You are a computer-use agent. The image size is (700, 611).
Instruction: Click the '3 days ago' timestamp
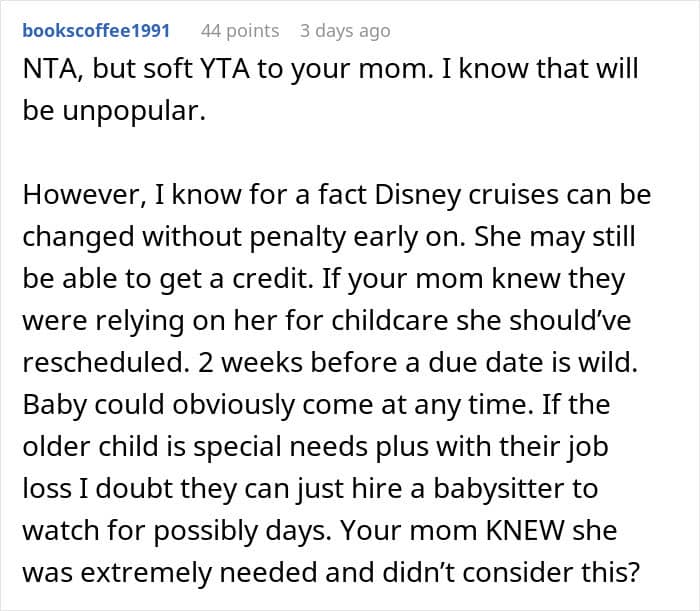[344, 31]
